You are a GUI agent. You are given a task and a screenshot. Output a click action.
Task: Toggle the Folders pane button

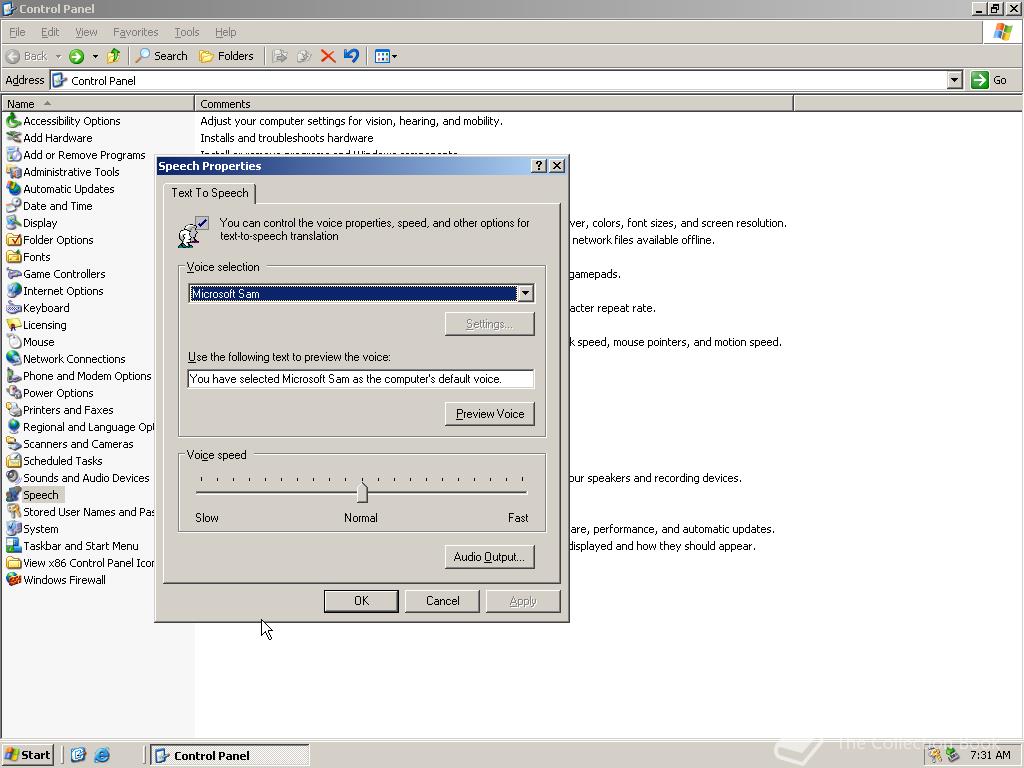(226, 56)
